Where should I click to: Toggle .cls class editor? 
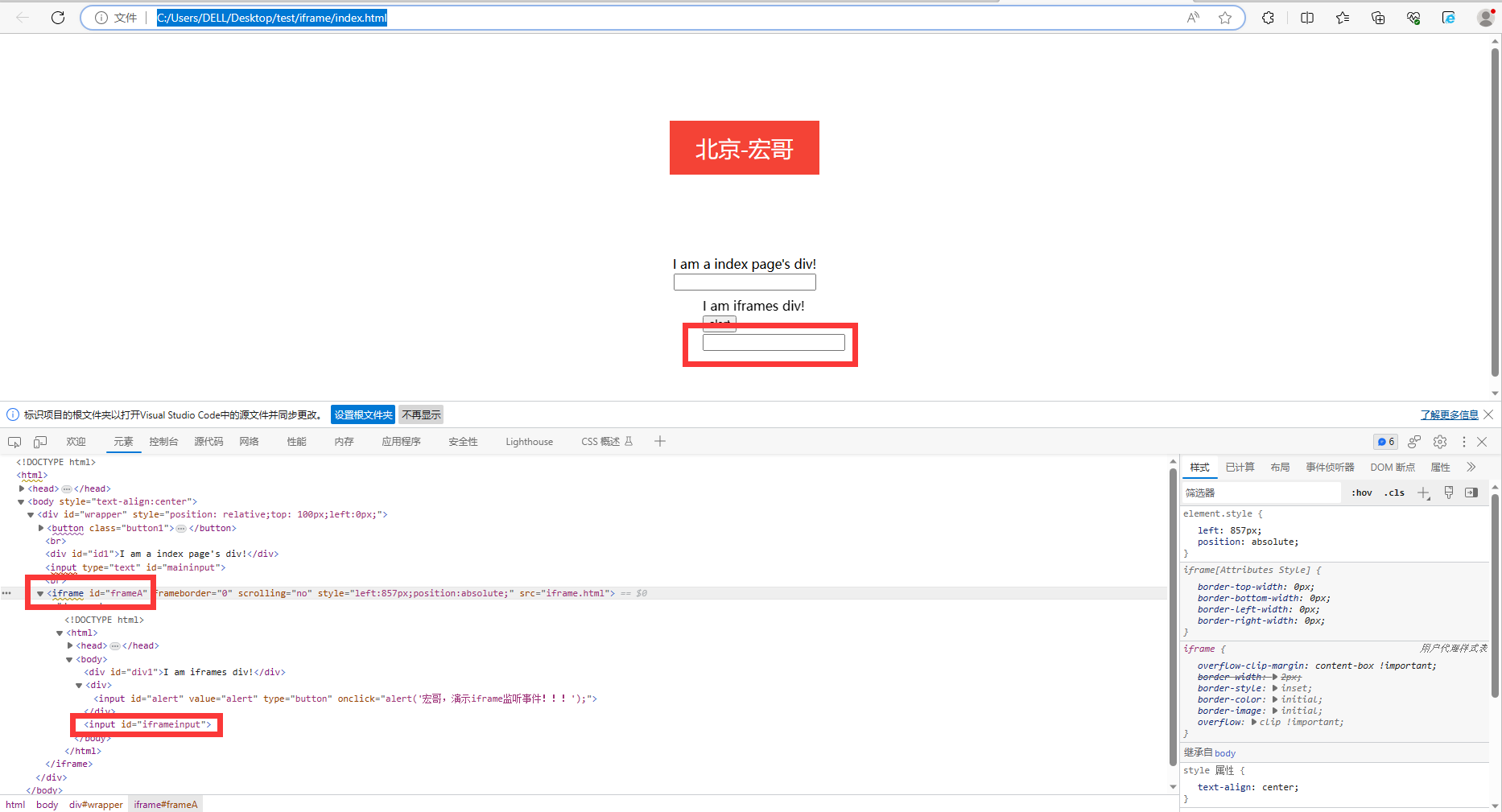(x=1394, y=493)
